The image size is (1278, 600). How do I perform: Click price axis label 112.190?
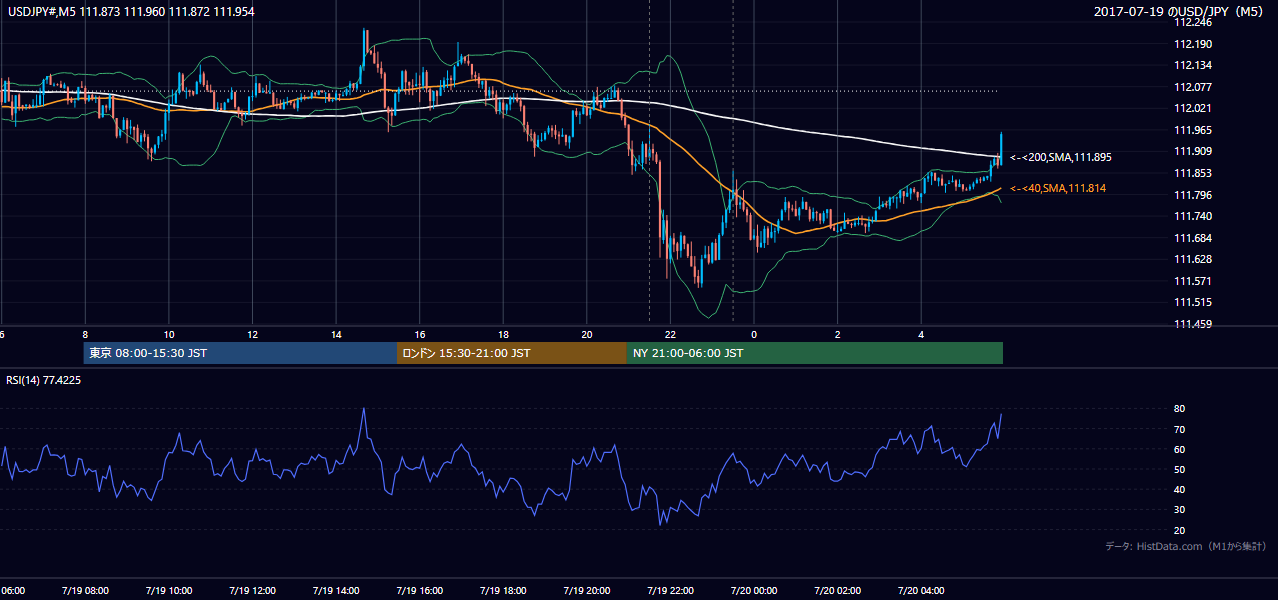[1195, 44]
